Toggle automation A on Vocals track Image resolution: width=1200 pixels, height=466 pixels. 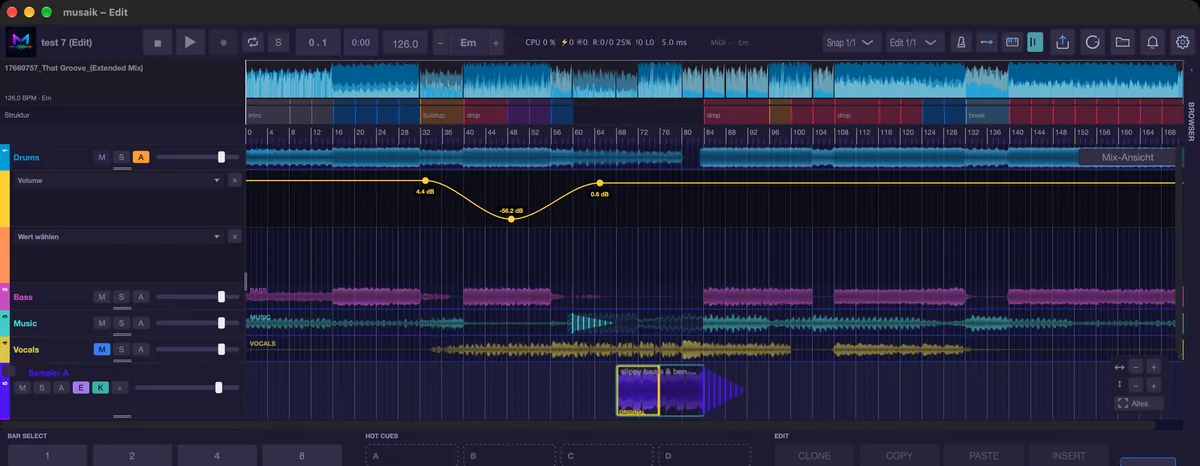(x=141, y=349)
